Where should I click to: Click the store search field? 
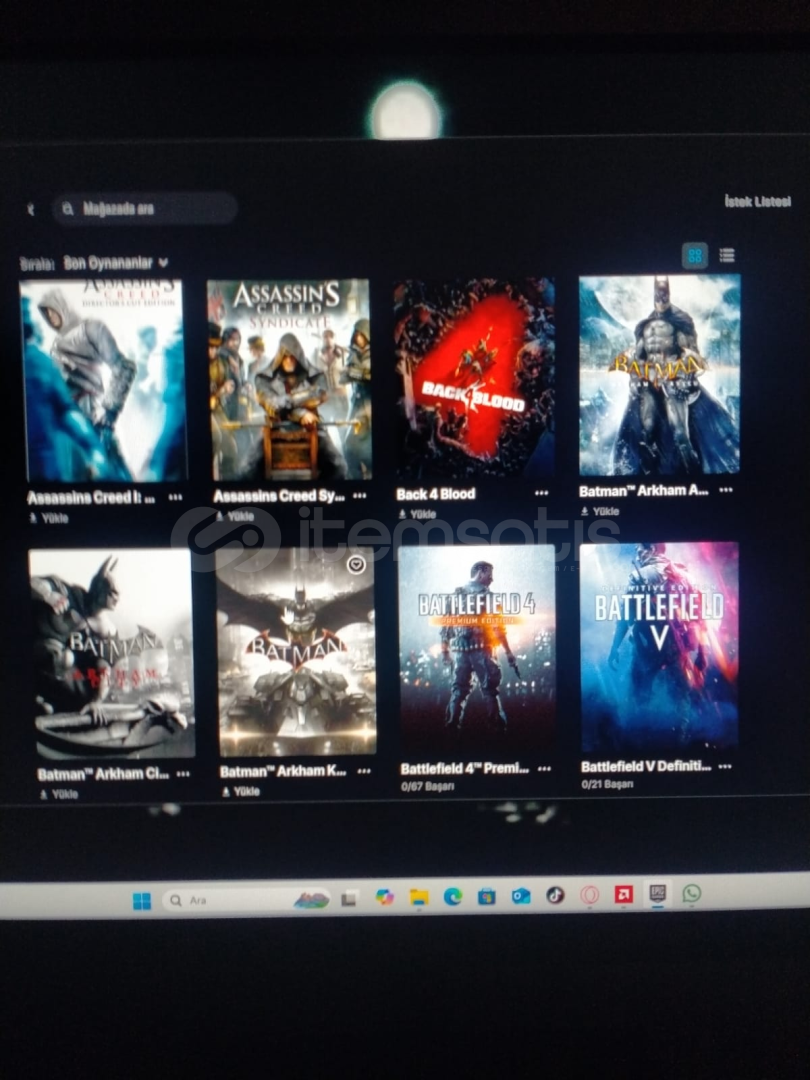145,209
